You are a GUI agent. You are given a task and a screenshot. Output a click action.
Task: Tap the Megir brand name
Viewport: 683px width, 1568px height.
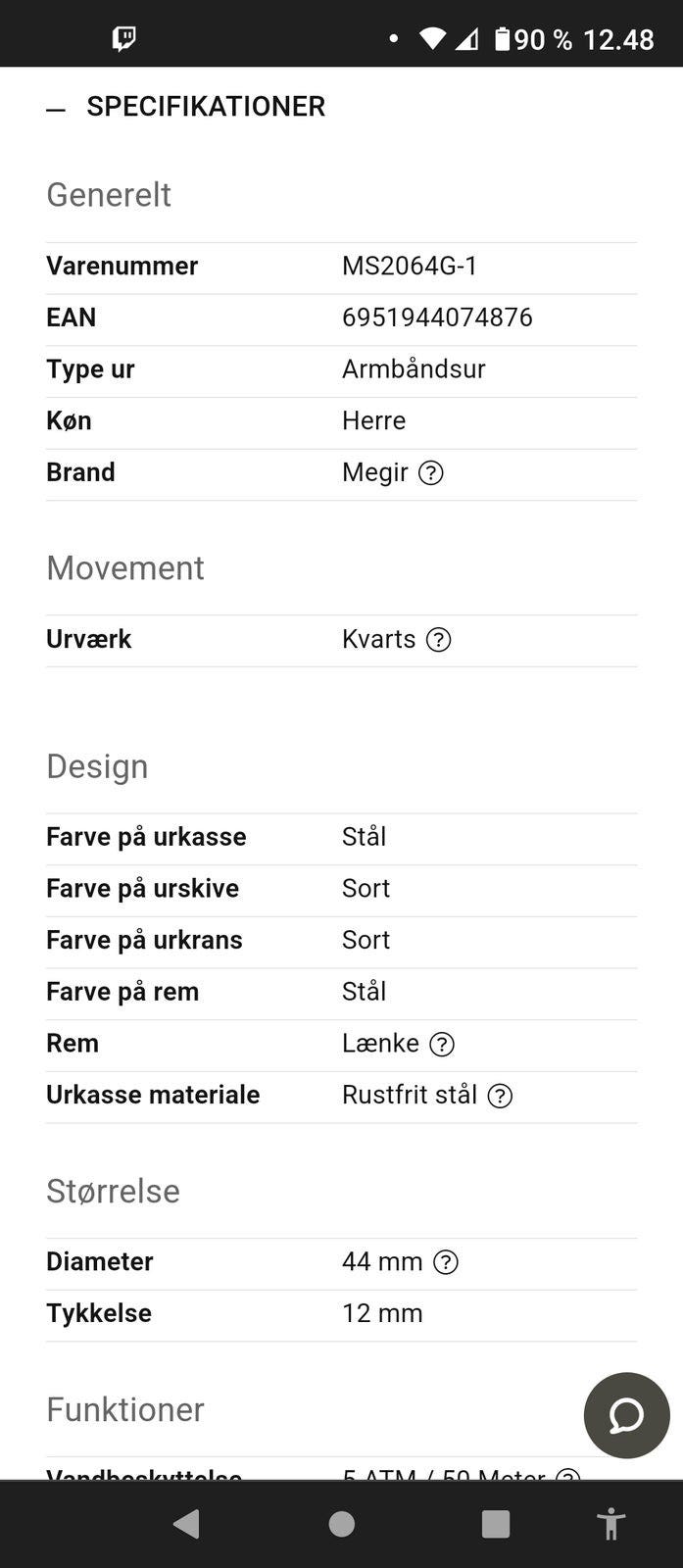(374, 472)
